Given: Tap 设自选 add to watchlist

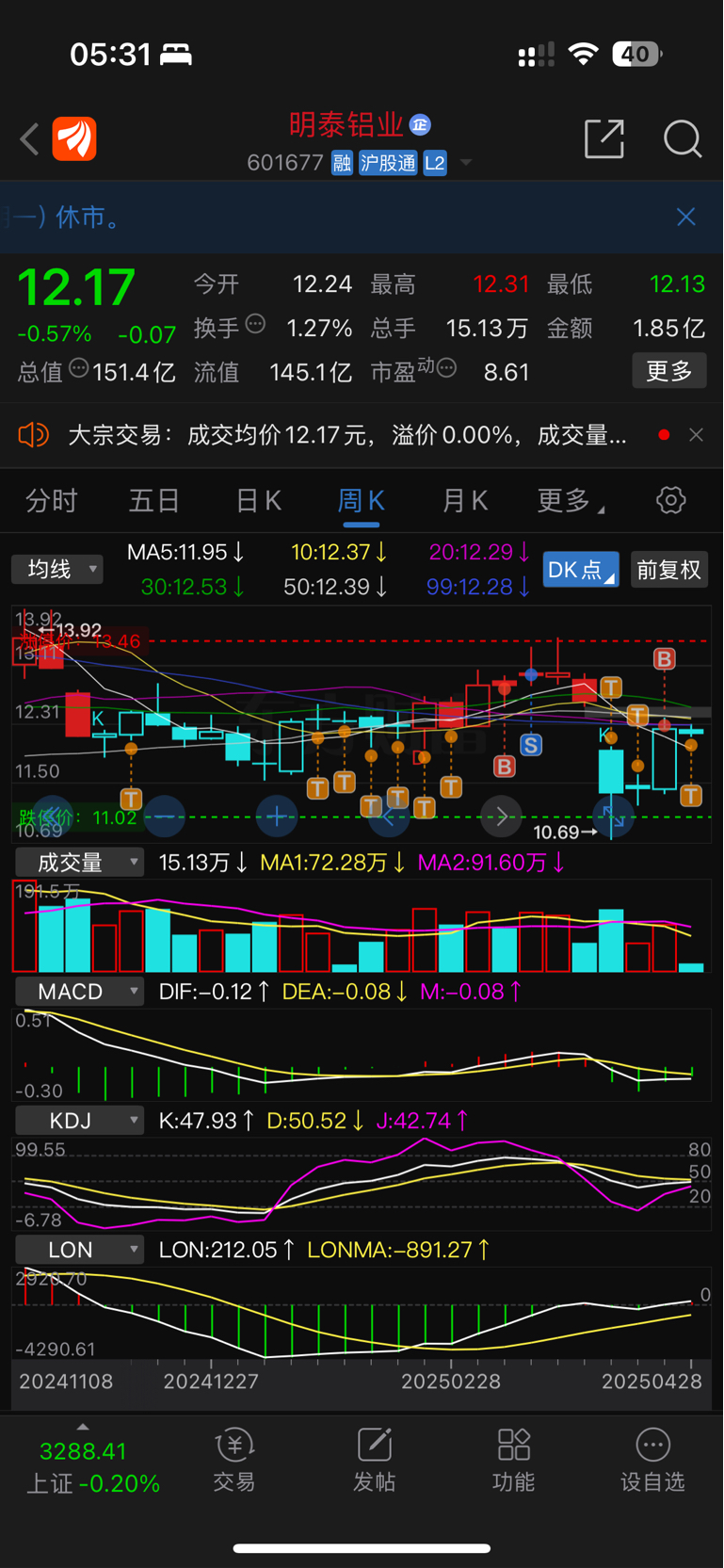Looking at the screenshot, I should [x=652, y=1462].
